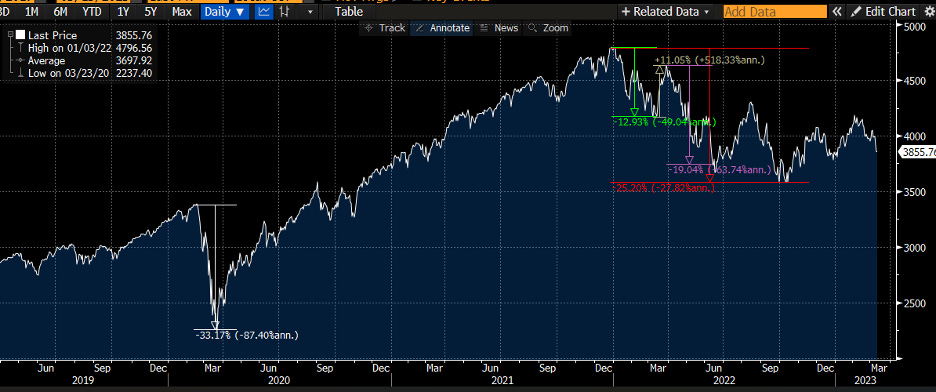Screen dimensions: 936x392
Task: Open the chart type dropdown arrow
Action: pos(309,11)
